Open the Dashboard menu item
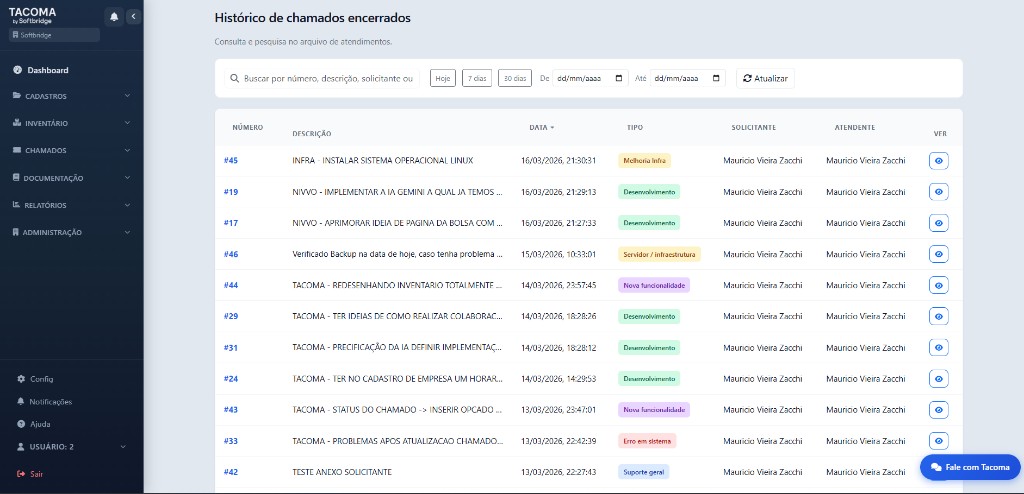This screenshot has width=1024, height=494. tap(72, 70)
